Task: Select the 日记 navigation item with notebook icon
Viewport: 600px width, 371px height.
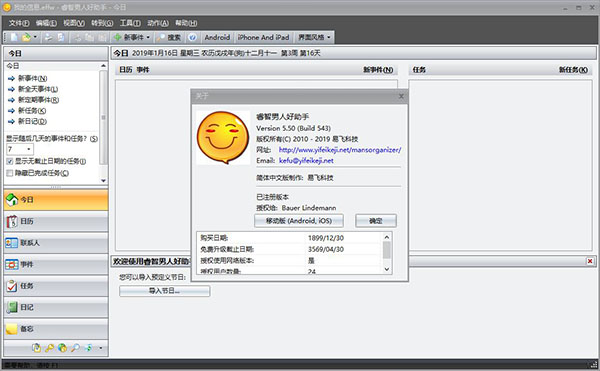Action: (56, 307)
